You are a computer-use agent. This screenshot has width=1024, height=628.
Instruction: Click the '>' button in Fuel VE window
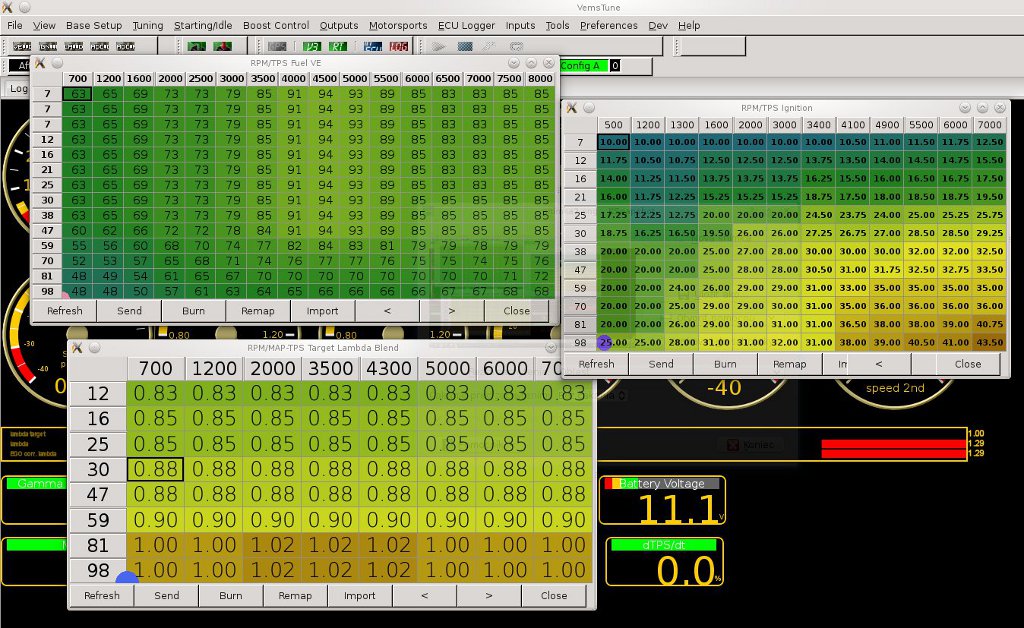click(452, 311)
